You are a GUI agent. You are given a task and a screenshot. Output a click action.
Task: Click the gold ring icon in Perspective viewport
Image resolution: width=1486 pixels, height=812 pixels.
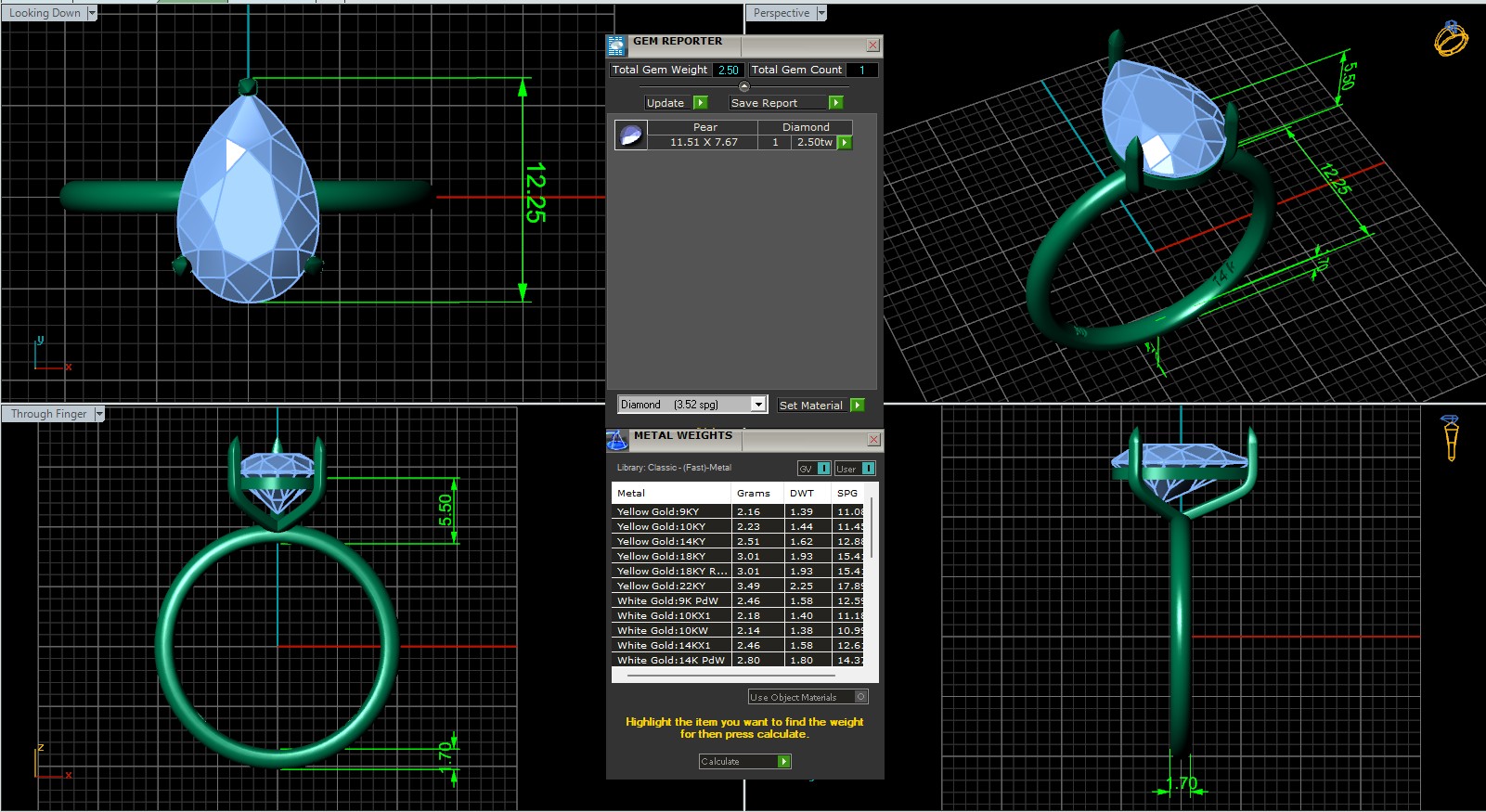[1451, 39]
